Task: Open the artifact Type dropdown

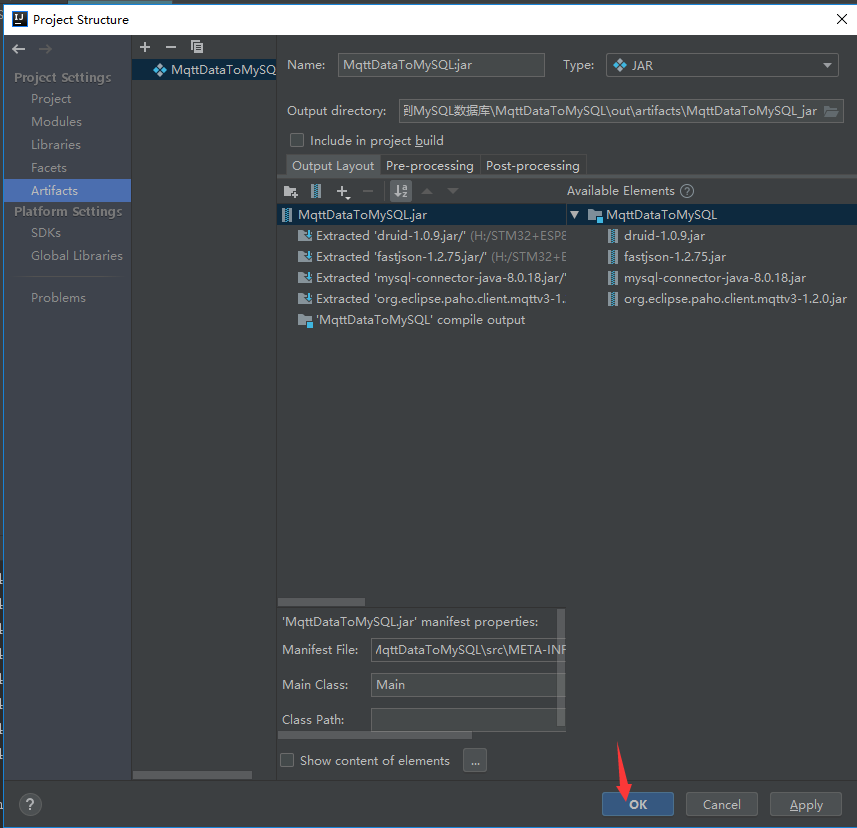Action: coord(722,65)
